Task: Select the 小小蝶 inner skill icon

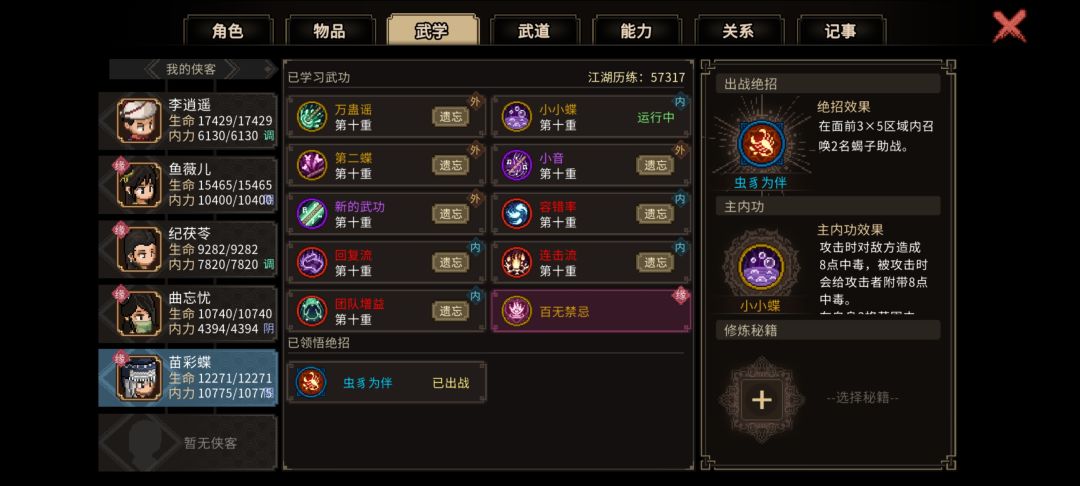Action: pos(516,116)
